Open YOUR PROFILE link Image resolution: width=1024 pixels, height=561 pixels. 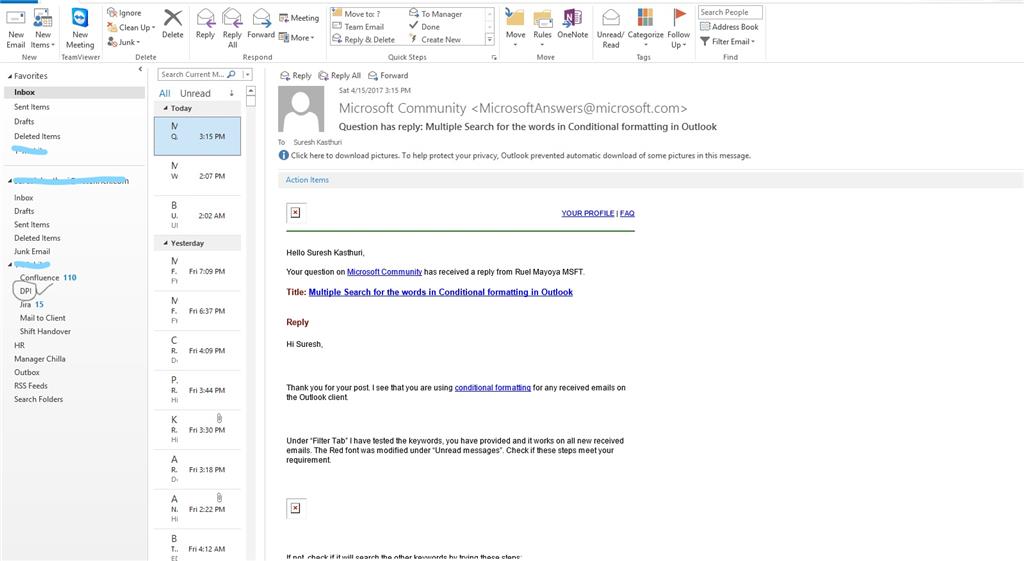pyautogui.click(x=588, y=214)
